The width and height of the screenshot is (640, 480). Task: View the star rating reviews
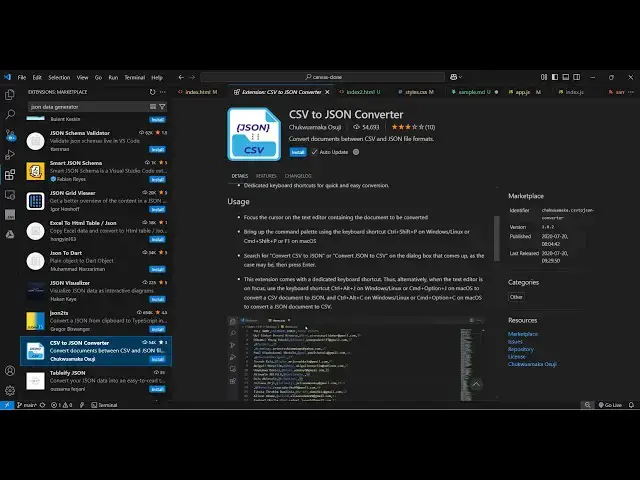coord(413,127)
